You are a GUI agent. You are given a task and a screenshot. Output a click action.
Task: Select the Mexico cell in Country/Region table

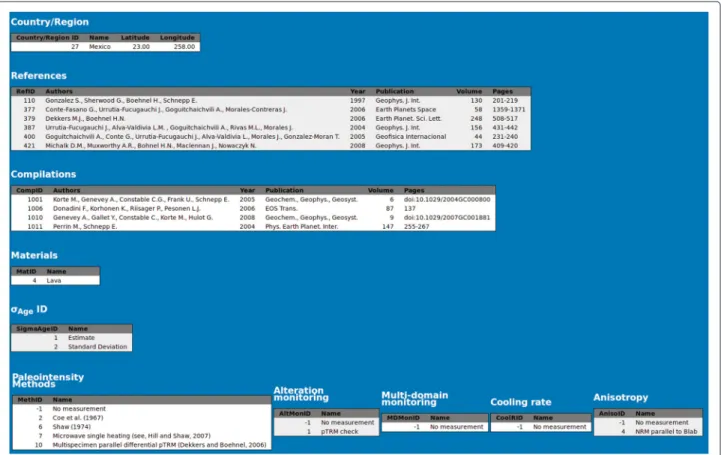tap(100, 47)
